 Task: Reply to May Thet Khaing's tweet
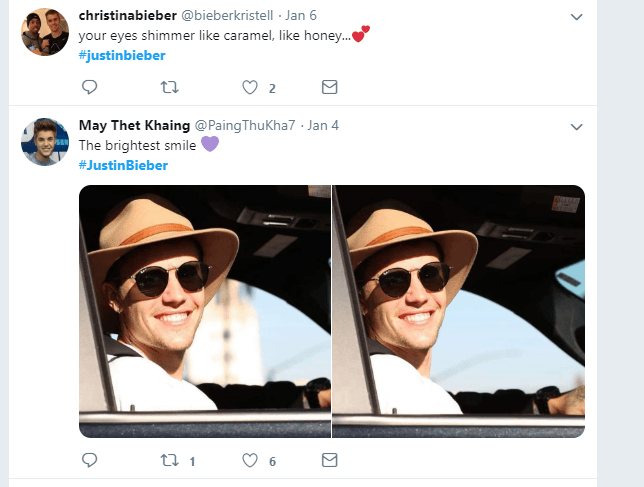(88, 460)
